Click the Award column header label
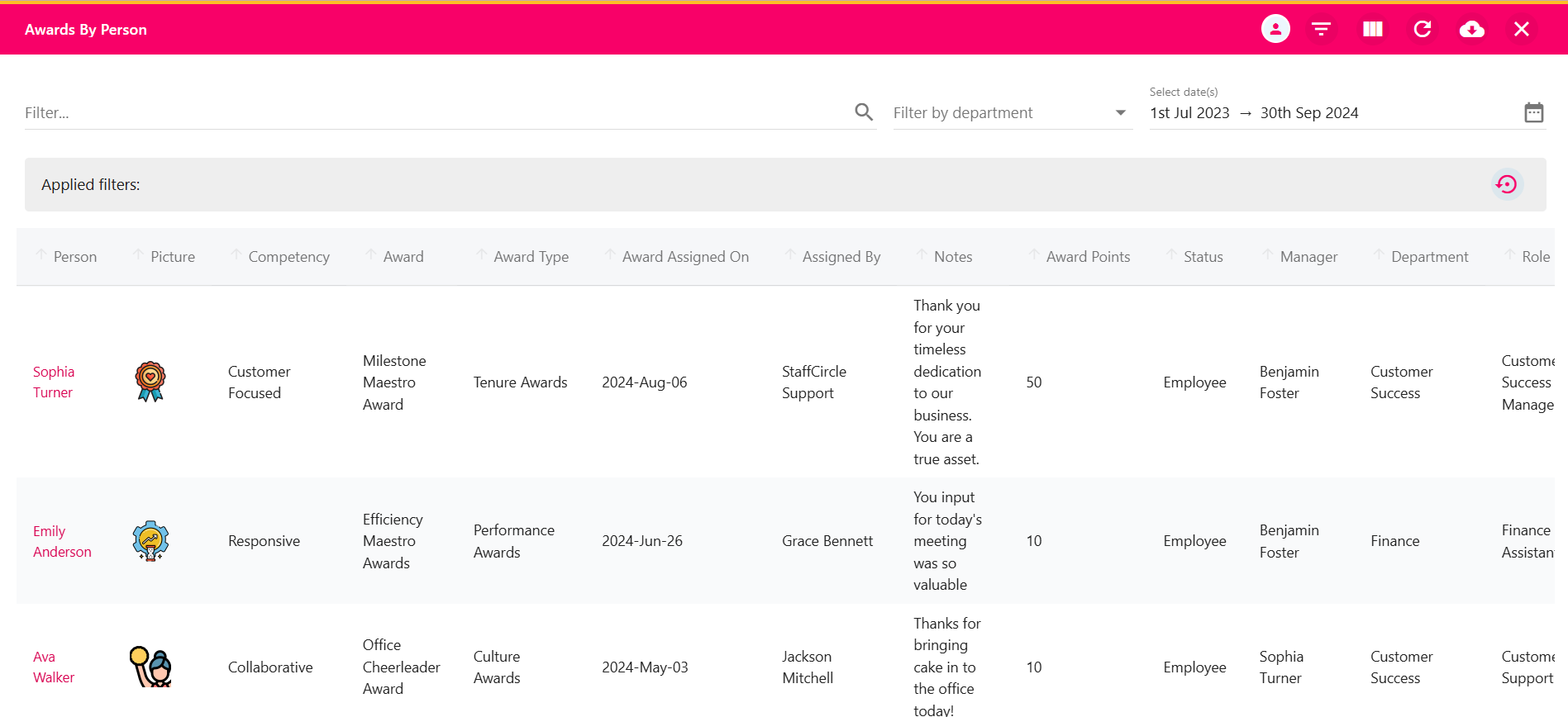This screenshot has width=1568, height=717. 403,257
